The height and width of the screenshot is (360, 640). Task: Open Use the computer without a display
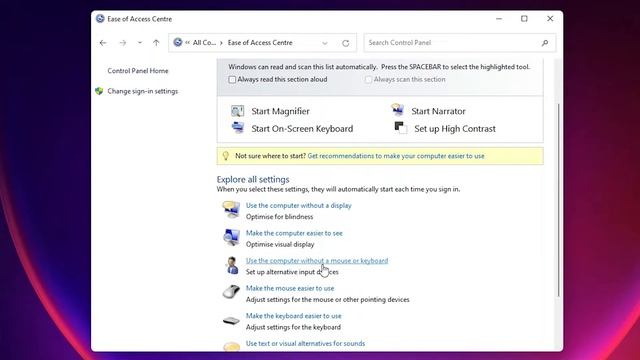pos(298,205)
